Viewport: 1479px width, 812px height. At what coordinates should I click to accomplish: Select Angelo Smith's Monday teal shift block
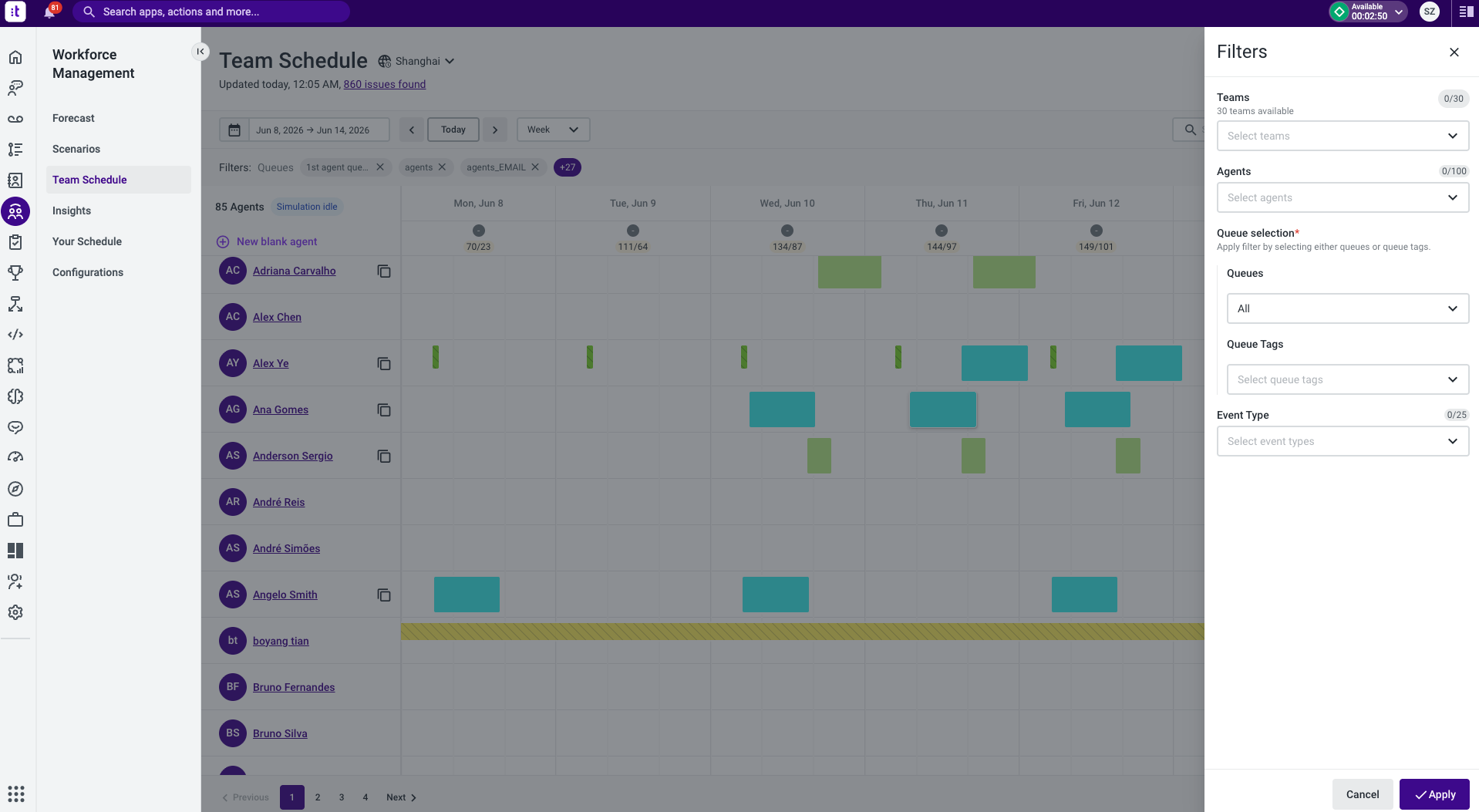[467, 595]
